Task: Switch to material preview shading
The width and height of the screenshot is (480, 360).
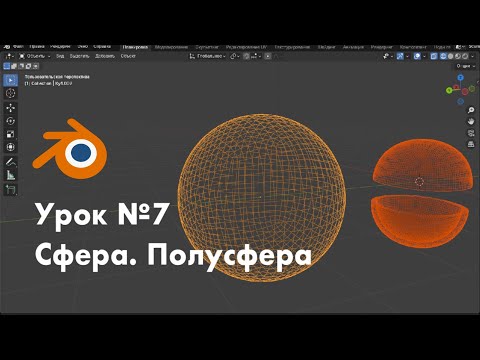Action: tap(458, 56)
